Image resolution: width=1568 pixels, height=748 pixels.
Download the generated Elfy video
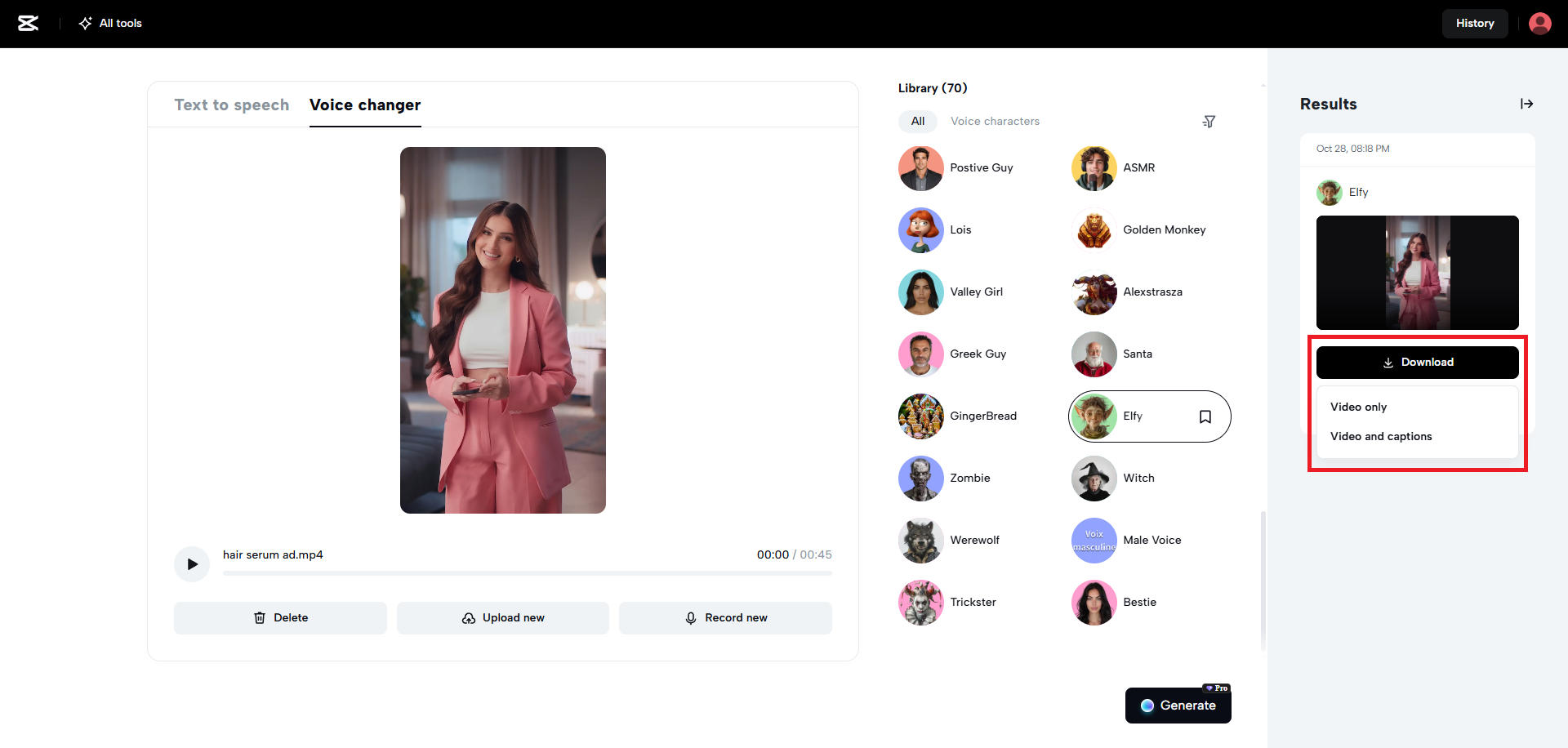click(x=1417, y=362)
